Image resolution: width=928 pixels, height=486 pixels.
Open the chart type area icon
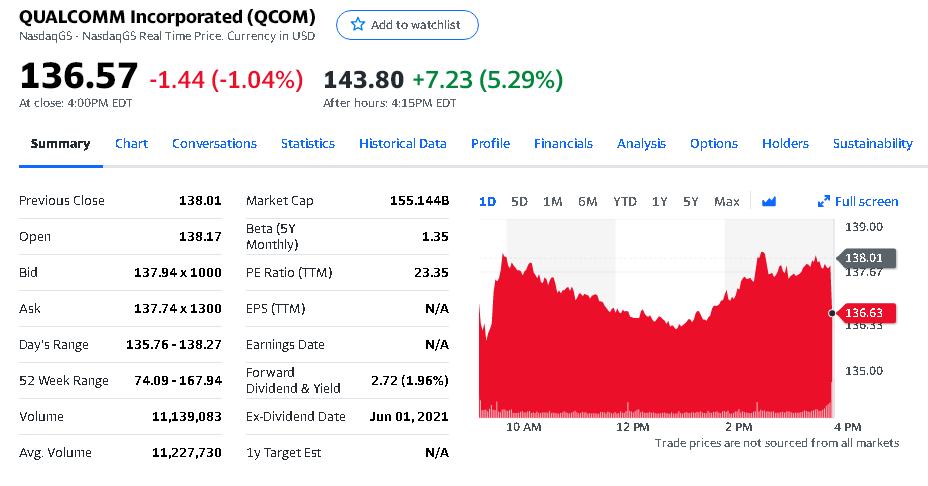(x=769, y=202)
